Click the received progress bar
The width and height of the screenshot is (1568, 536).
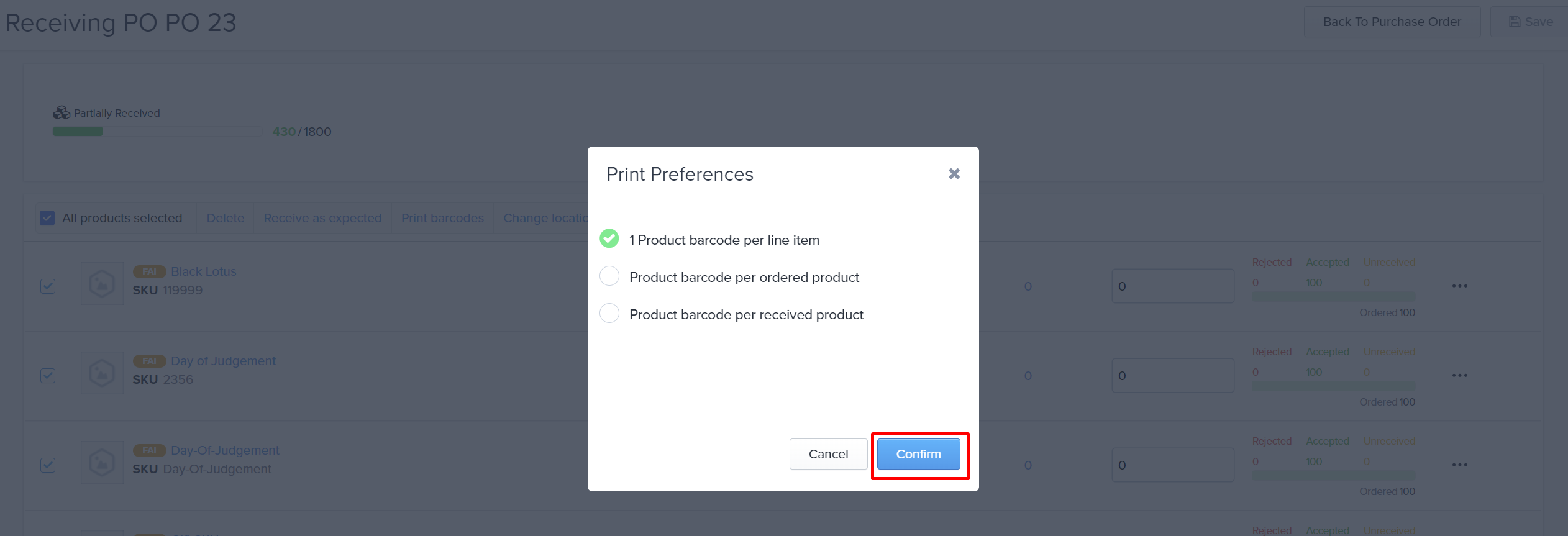coord(158,132)
